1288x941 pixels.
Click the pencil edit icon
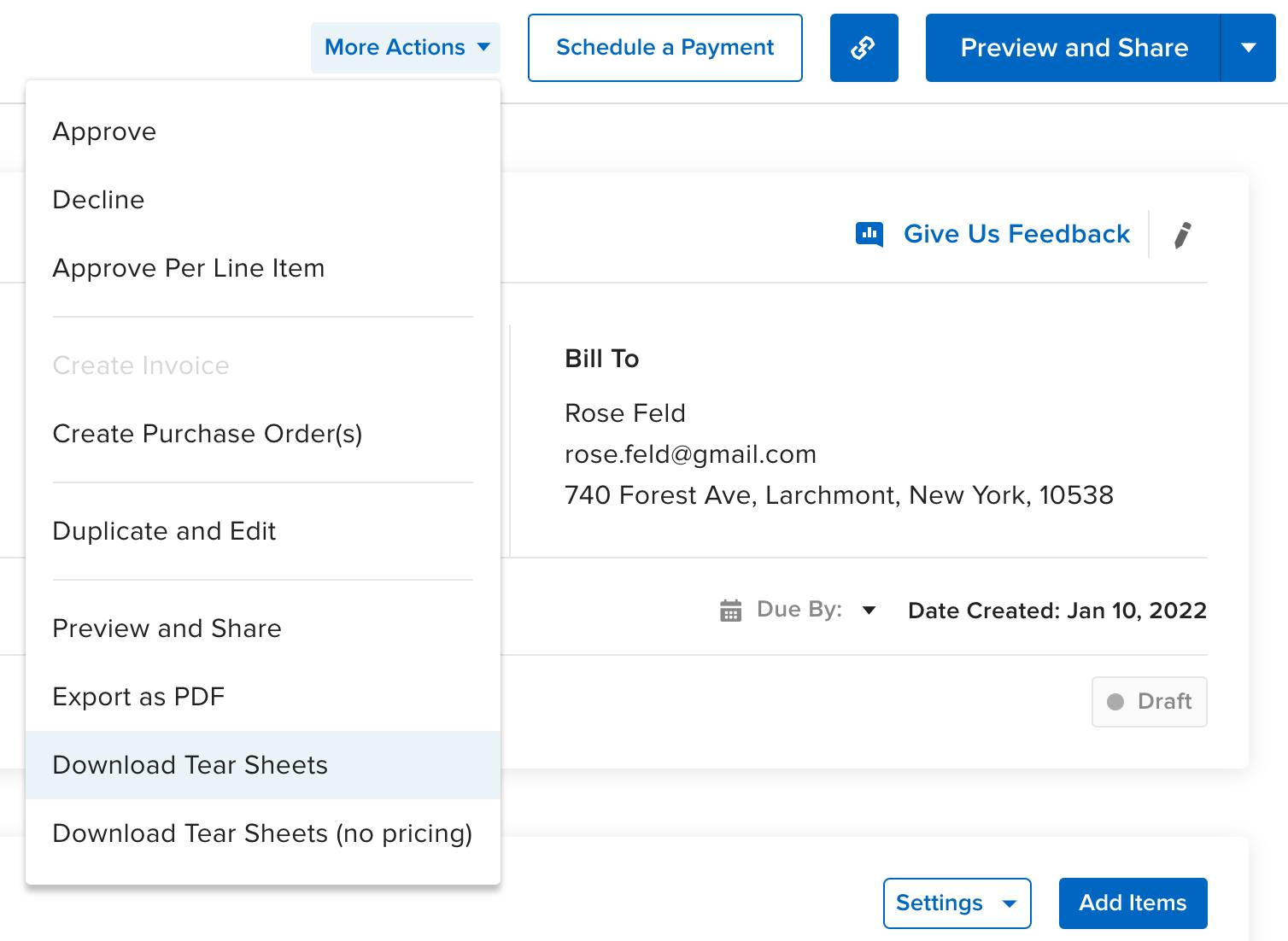(1182, 235)
